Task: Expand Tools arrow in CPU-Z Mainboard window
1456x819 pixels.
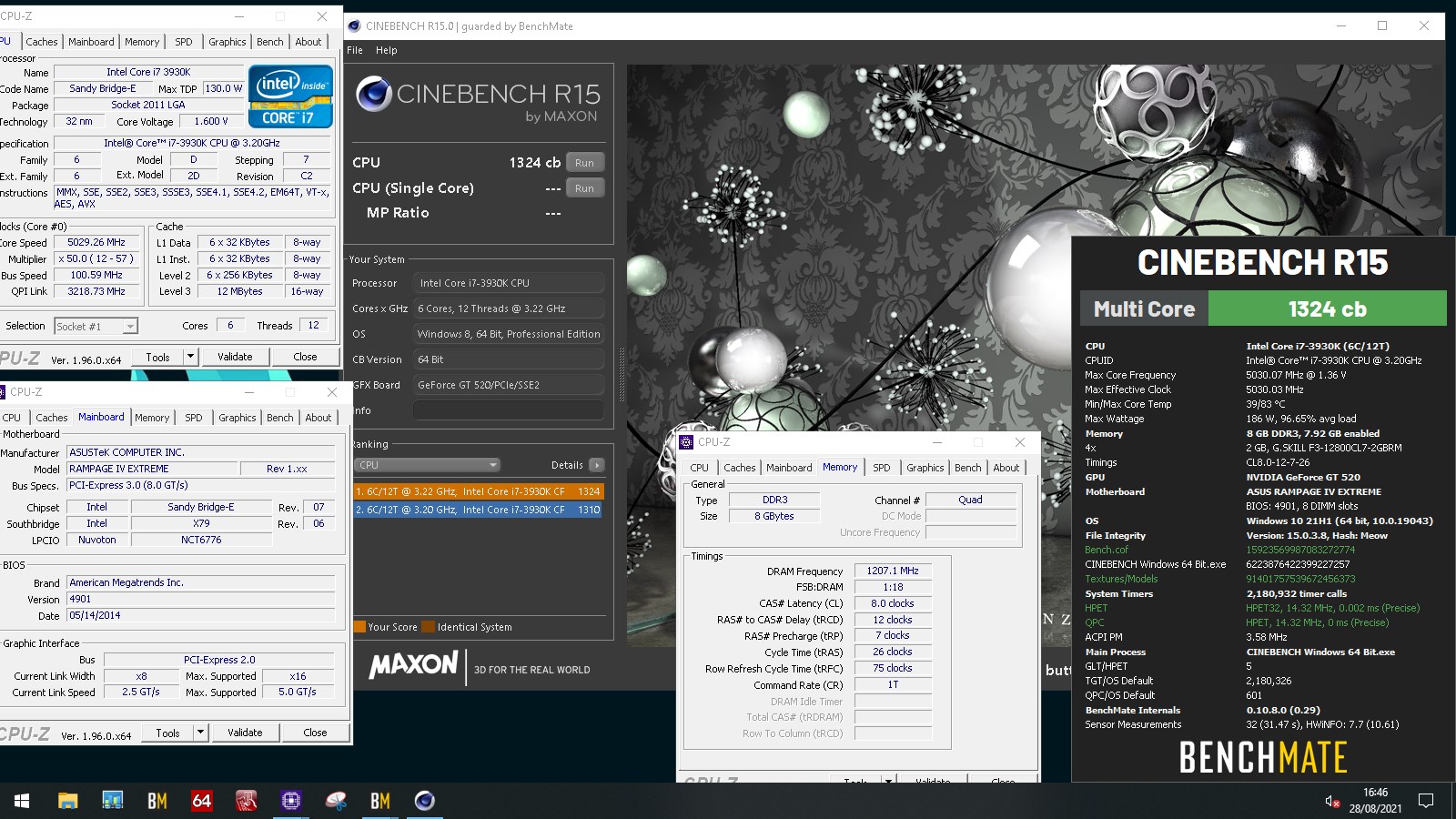Action: click(201, 733)
